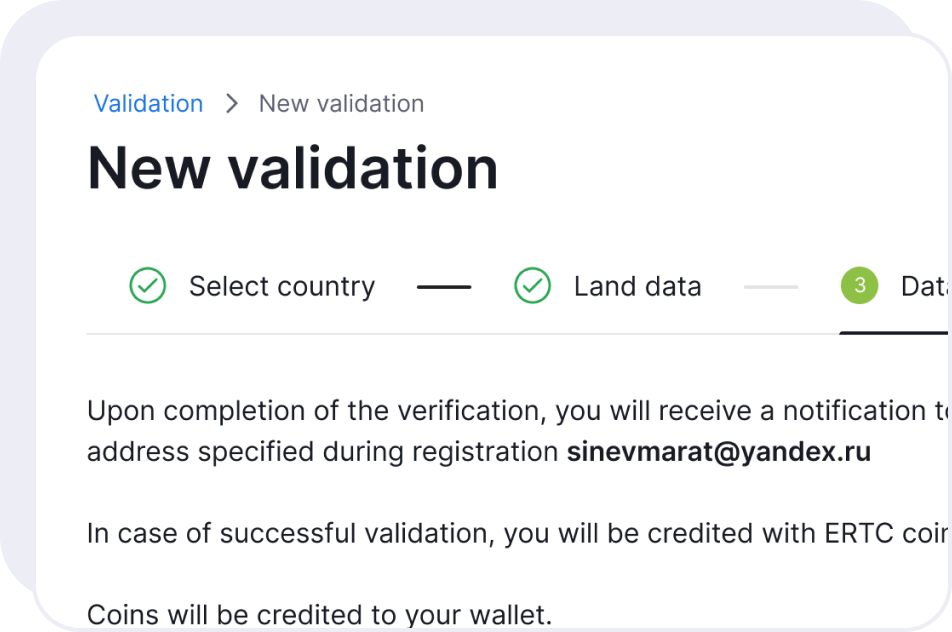
Task: Click the green checkmark beside Land data
Action: tap(532, 287)
